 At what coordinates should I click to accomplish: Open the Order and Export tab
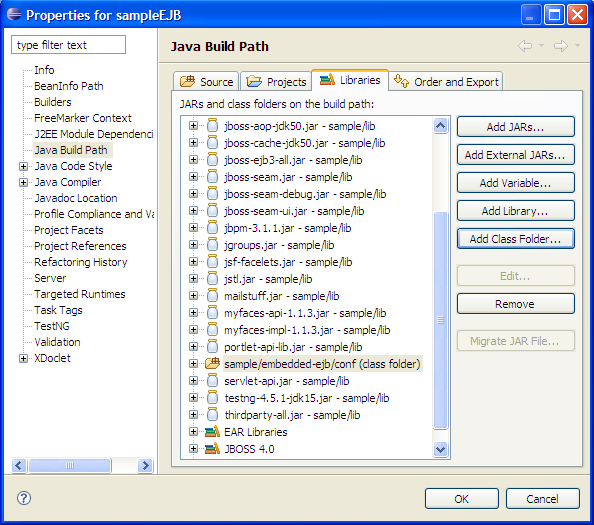(446, 81)
